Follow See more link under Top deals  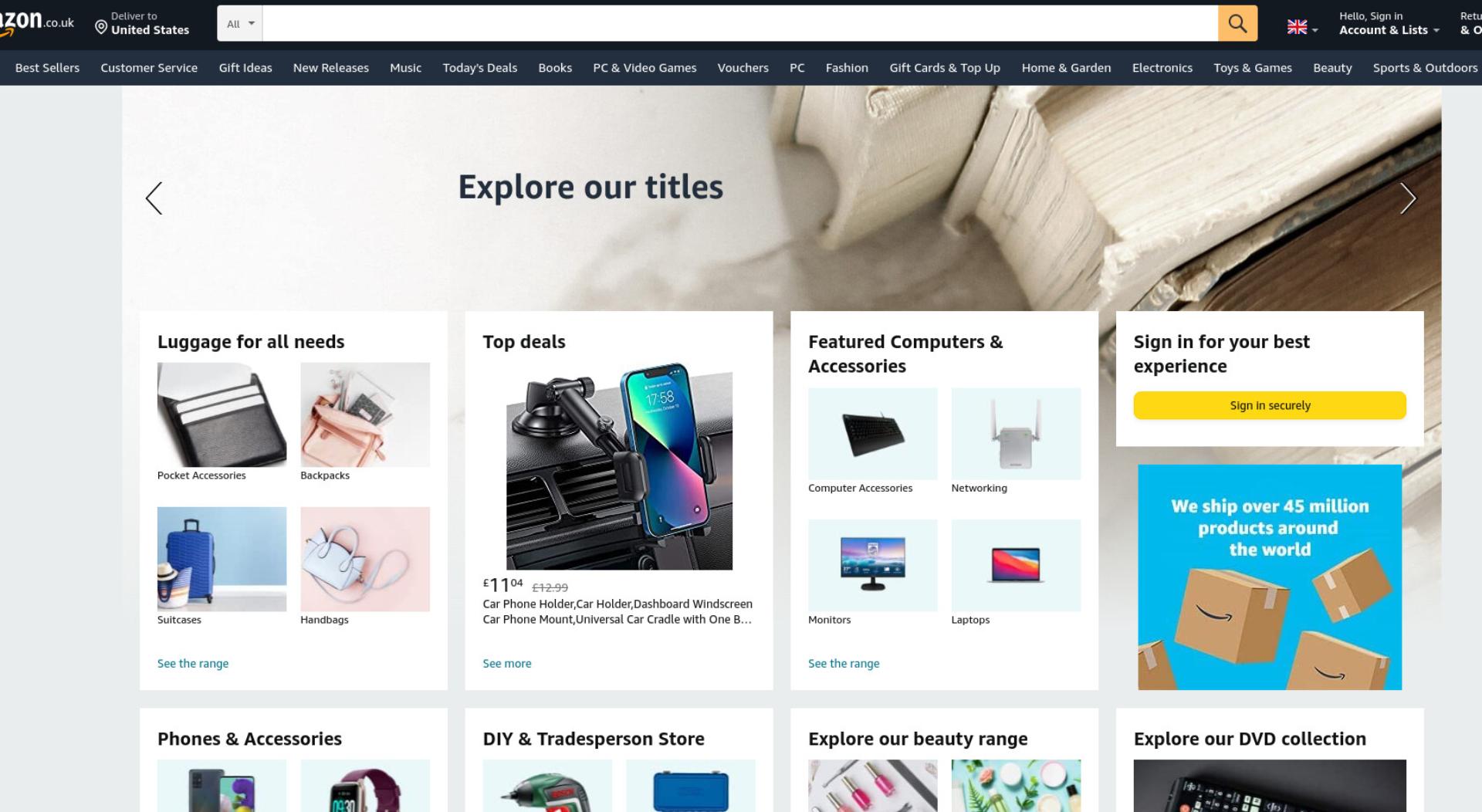pyautogui.click(x=507, y=663)
